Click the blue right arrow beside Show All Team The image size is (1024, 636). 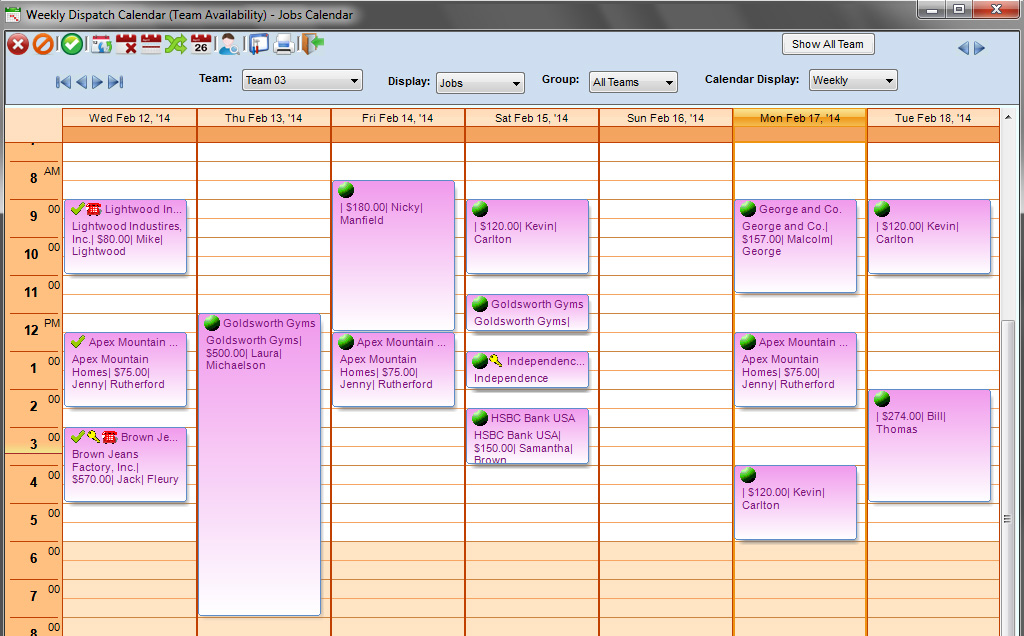point(979,48)
